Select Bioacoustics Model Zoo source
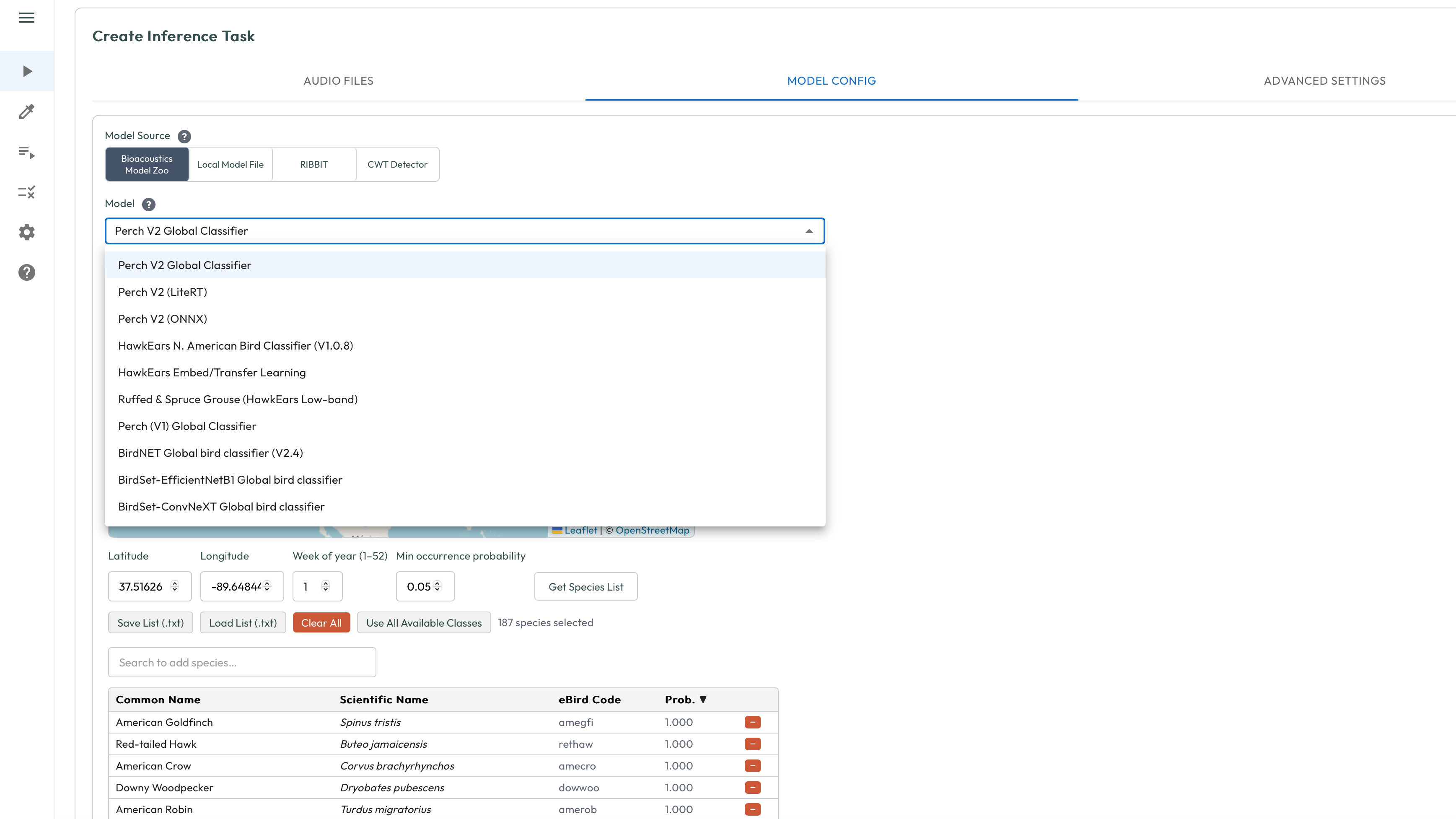This screenshot has height=819, width=1456. (x=147, y=164)
